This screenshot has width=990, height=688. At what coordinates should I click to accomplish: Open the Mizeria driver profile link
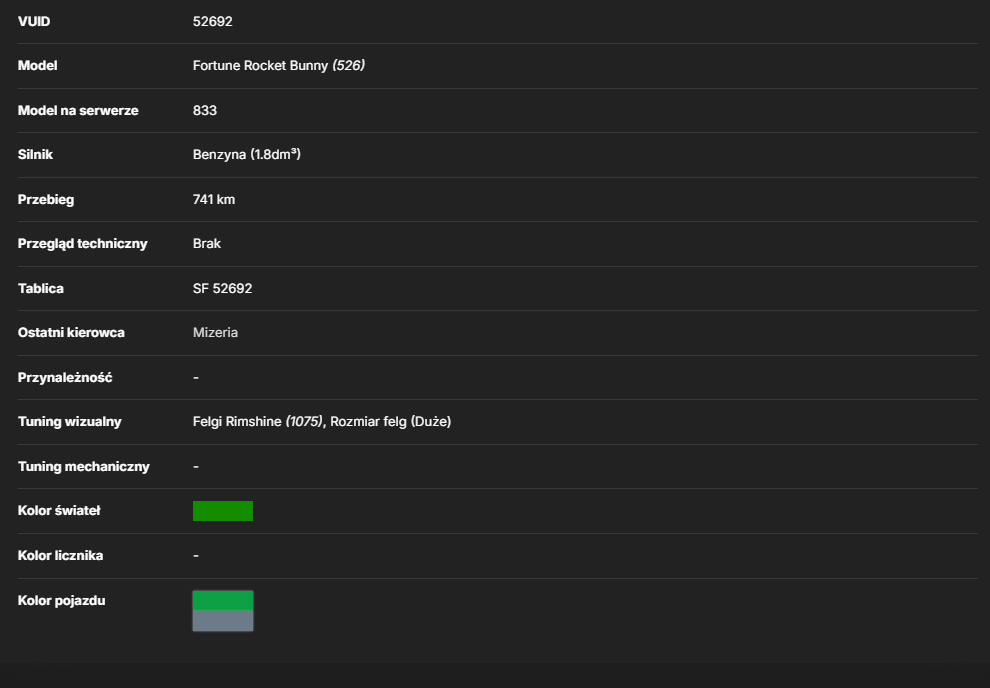coord(215,333)
